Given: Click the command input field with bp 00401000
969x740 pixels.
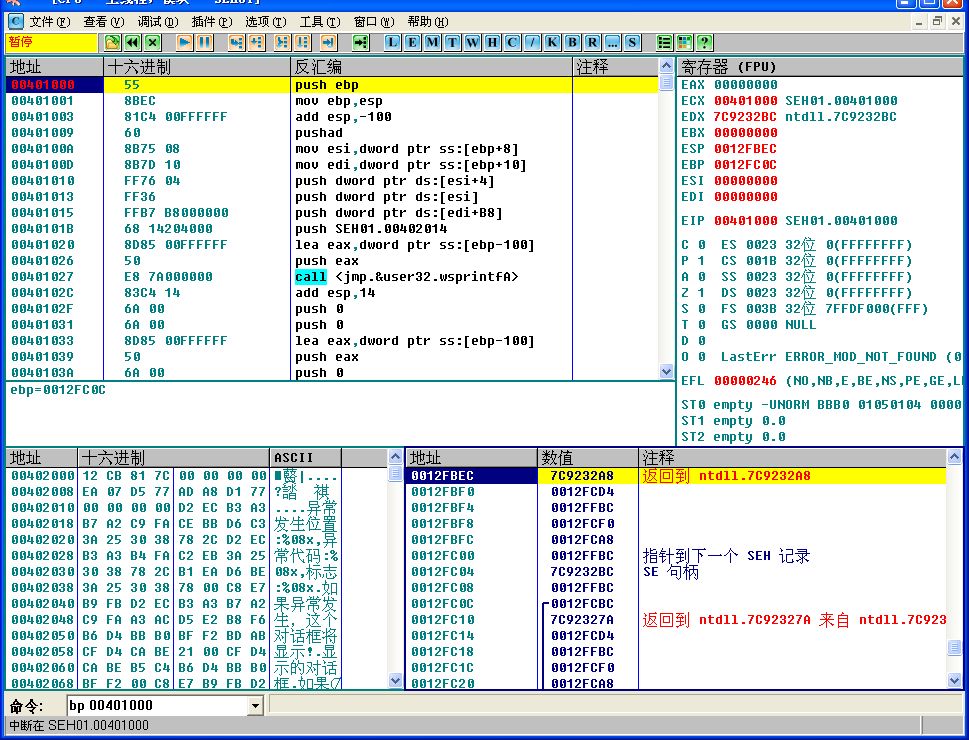Looking at the screenshot, I should point(158,705).
